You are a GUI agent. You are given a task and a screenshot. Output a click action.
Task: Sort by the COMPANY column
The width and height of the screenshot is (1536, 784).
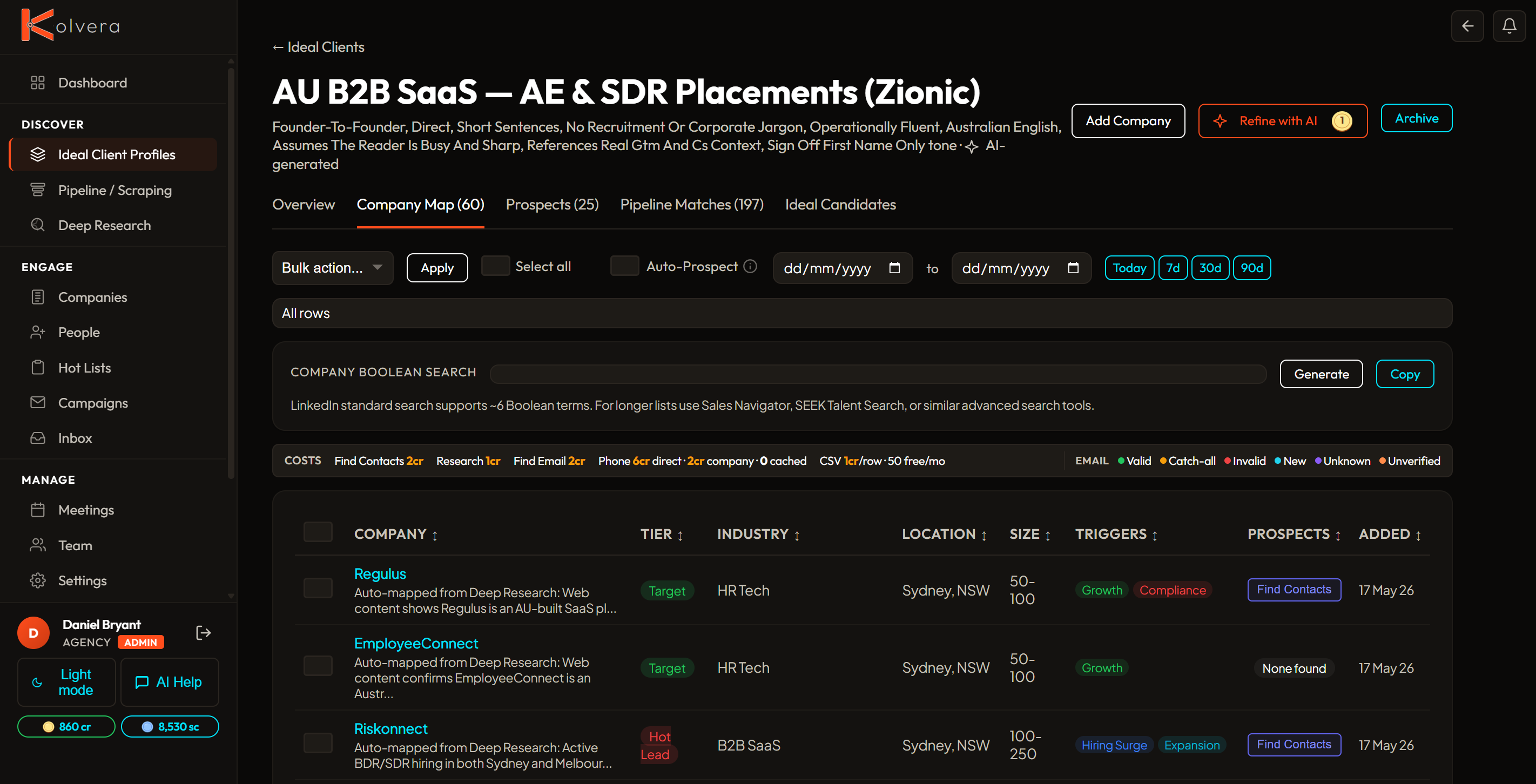pyautogui.click(x=396, y=534)
